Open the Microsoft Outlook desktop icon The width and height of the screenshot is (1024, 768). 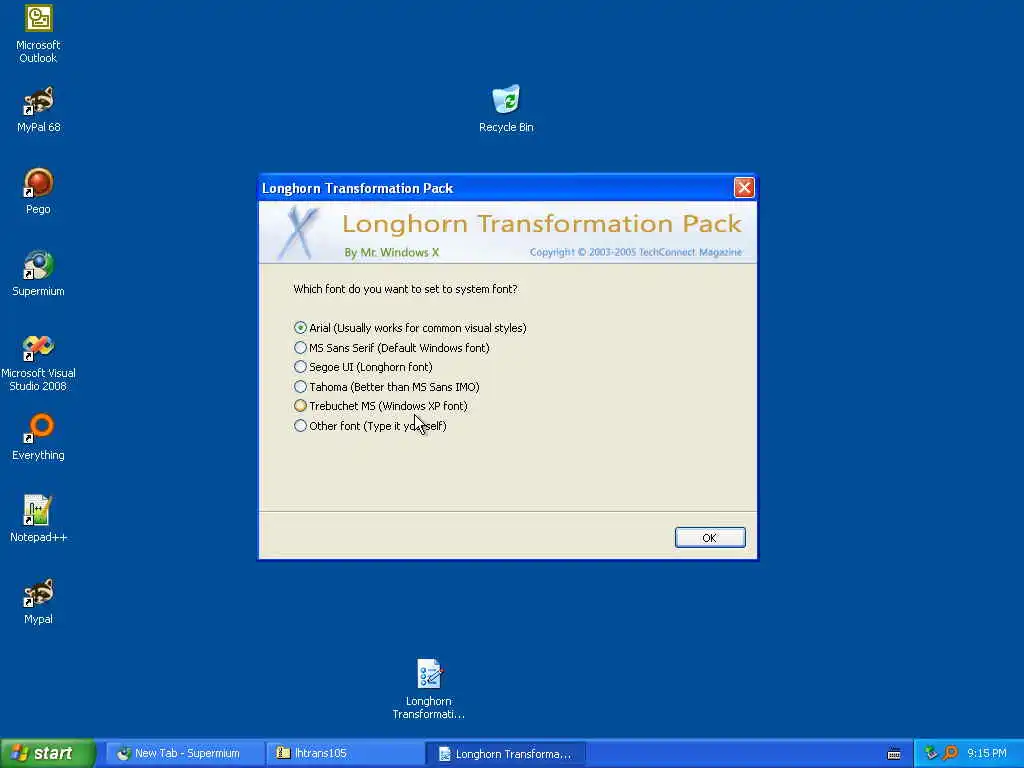pos(38,34)
